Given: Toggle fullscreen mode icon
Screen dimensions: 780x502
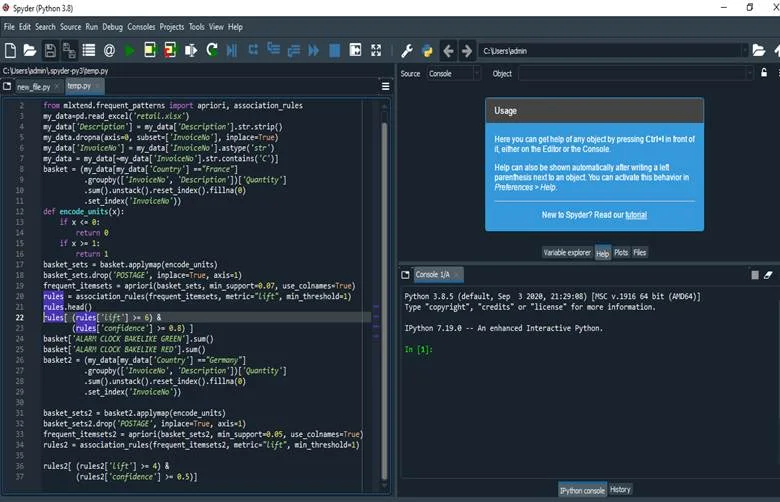Looking at the screenshot, I should [x=376, y=50].
